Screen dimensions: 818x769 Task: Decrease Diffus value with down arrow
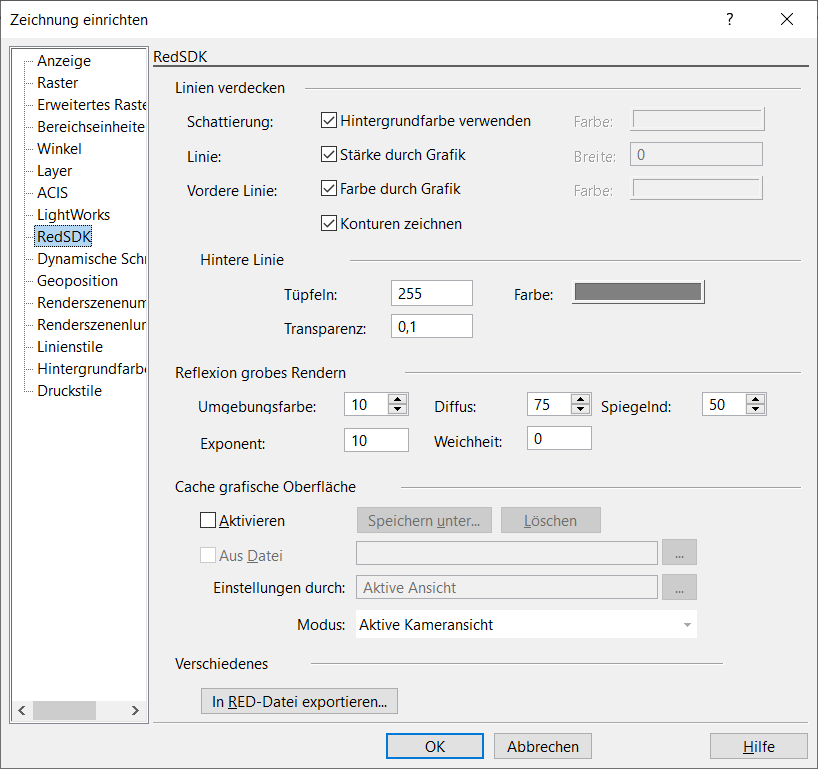581,409
